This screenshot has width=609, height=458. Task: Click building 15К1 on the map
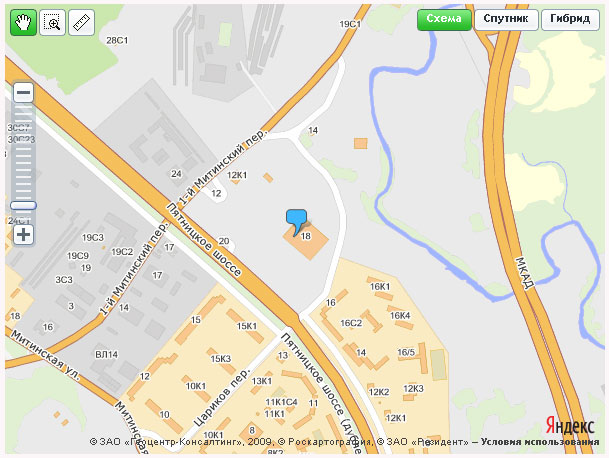247,326
